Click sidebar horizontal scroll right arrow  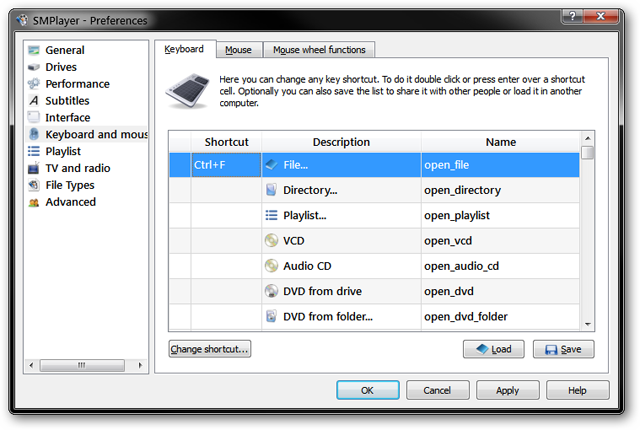[140, 365]
